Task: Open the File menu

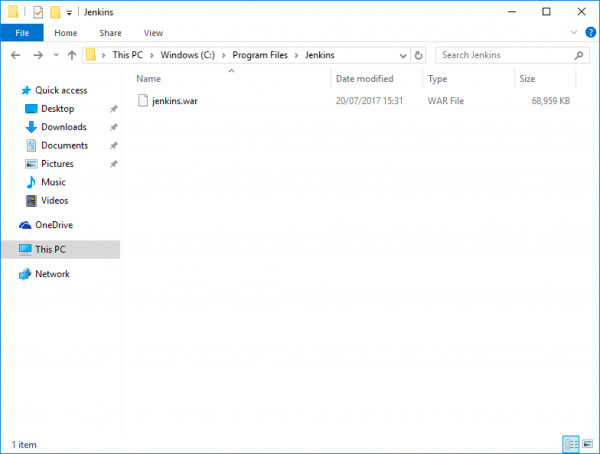Action: [22, 33]
